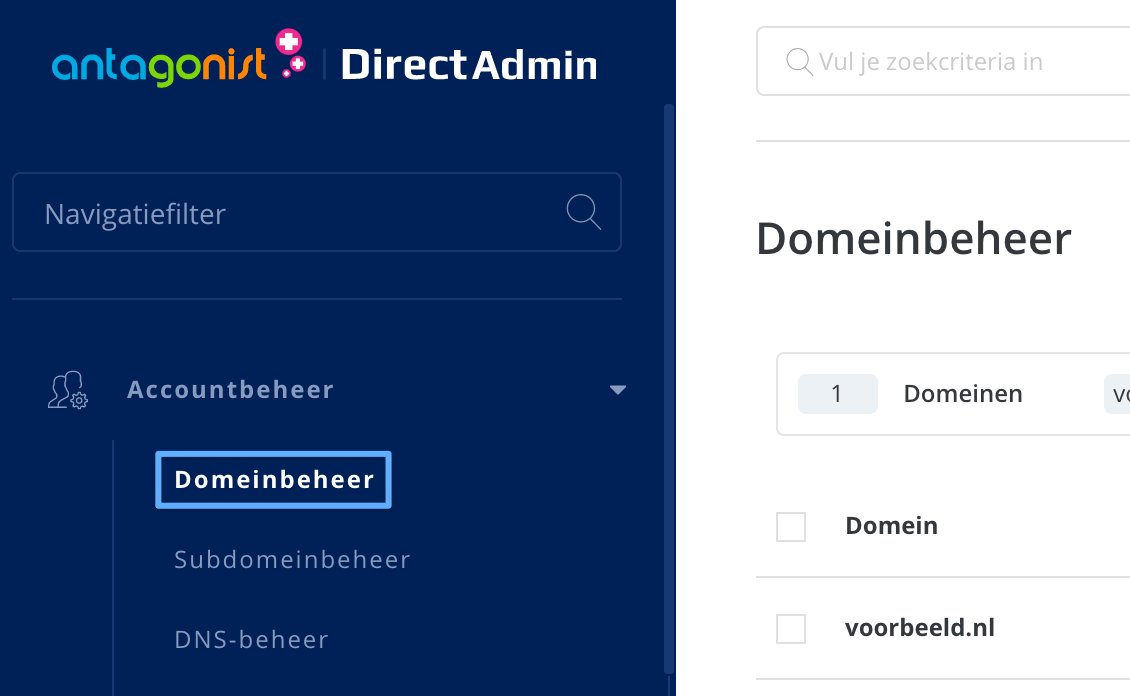Sort by the Domein column header
Image resolution: width=1130 pixels, height=696 pixels.
pos(891,526)
